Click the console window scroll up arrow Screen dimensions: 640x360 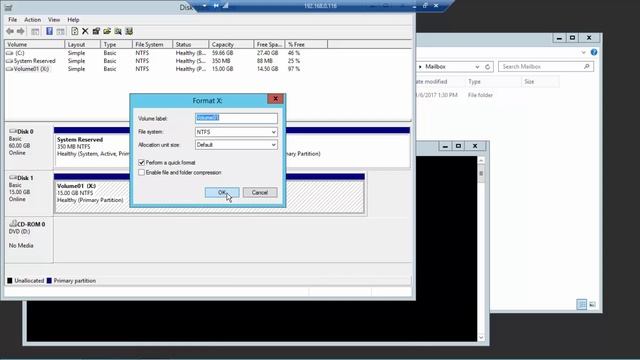click(x=481, y=160)
